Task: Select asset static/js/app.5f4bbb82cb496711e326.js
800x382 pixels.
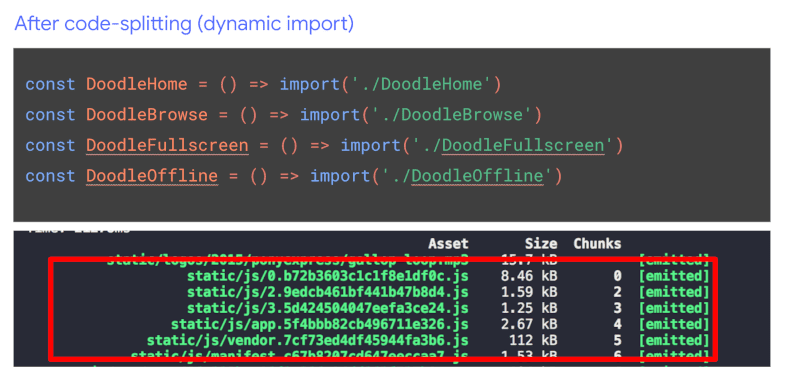Action: coord(319,324)
